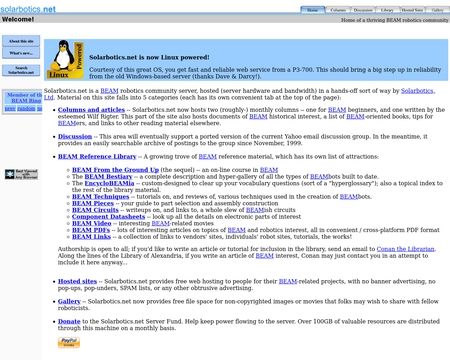Click BEAM link before 'interest, Conan may'
Image resolution: width=450 pixels, height=360 pixels.
(x=265, y=255)
